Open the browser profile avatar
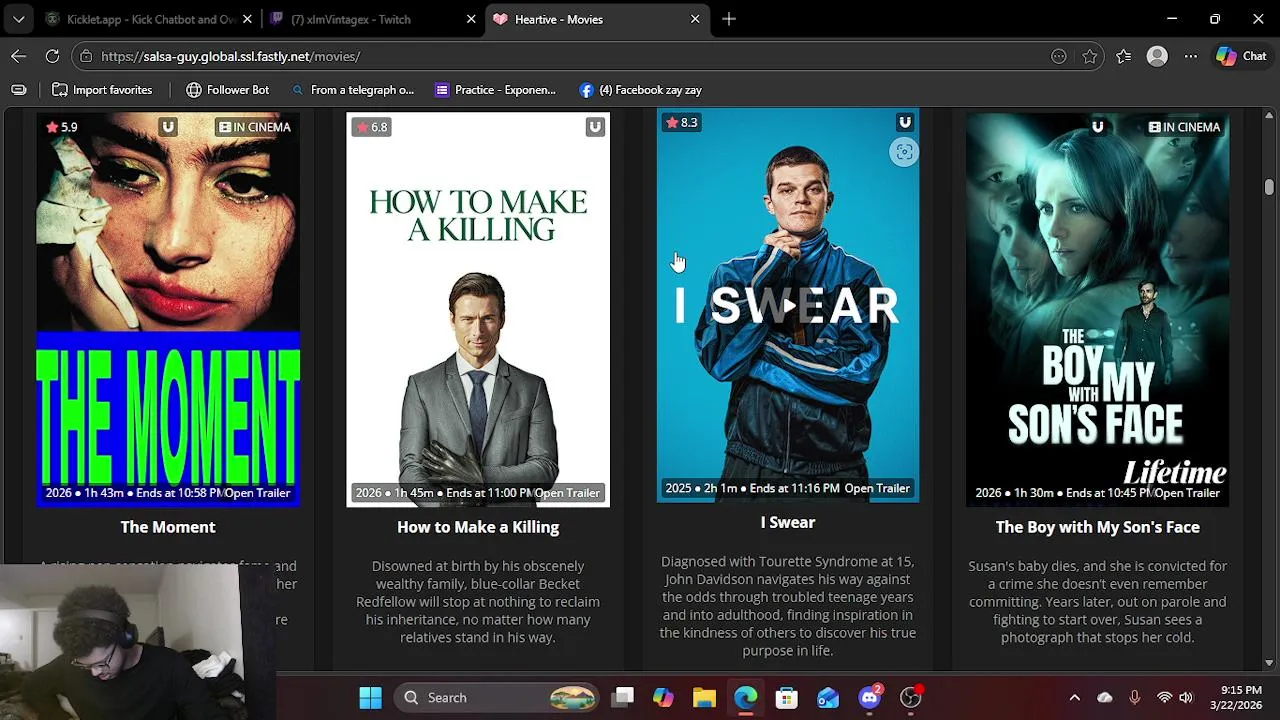 tap(1157, 57)
